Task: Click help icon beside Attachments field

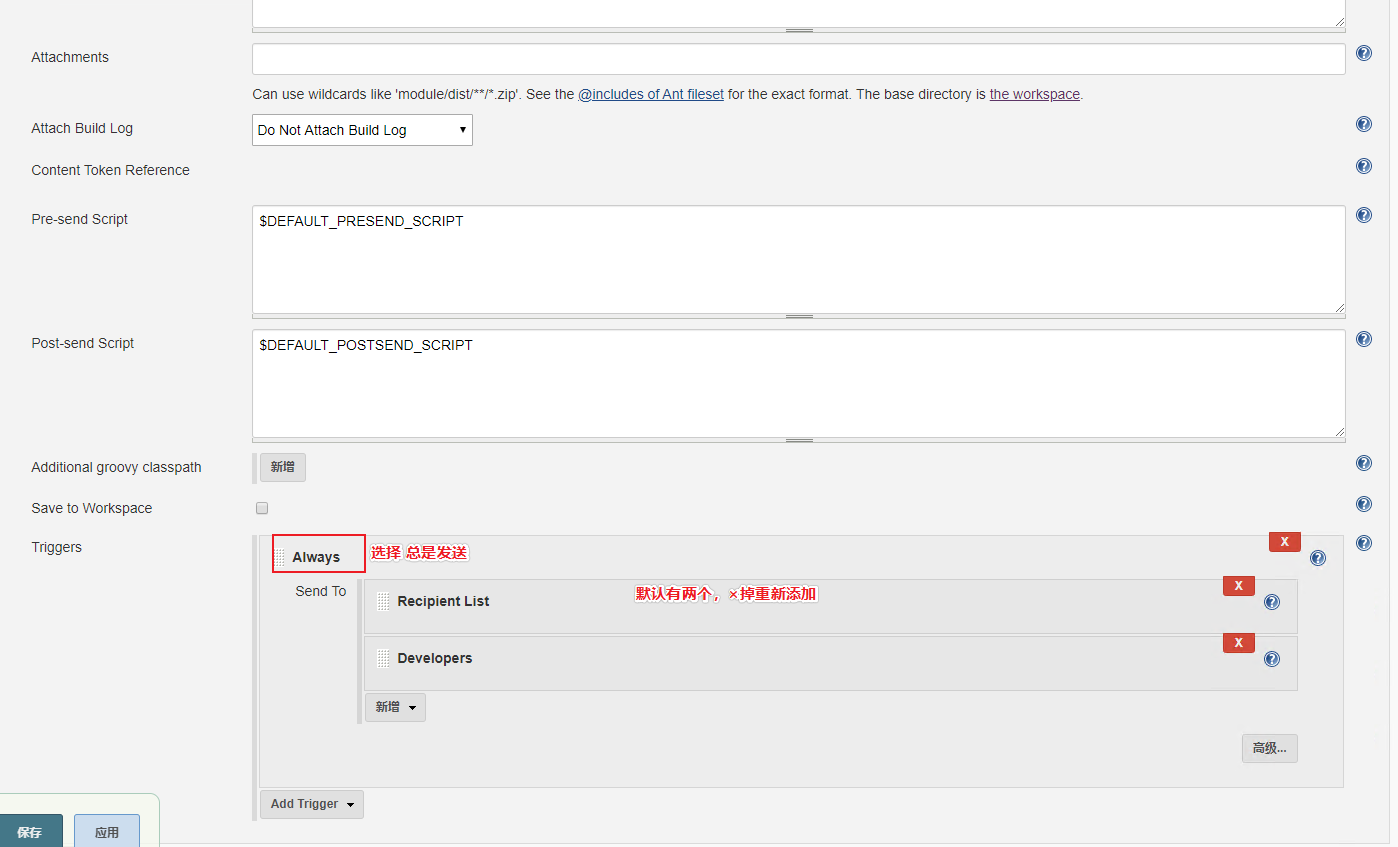Action: click(x=1363, y=54)
